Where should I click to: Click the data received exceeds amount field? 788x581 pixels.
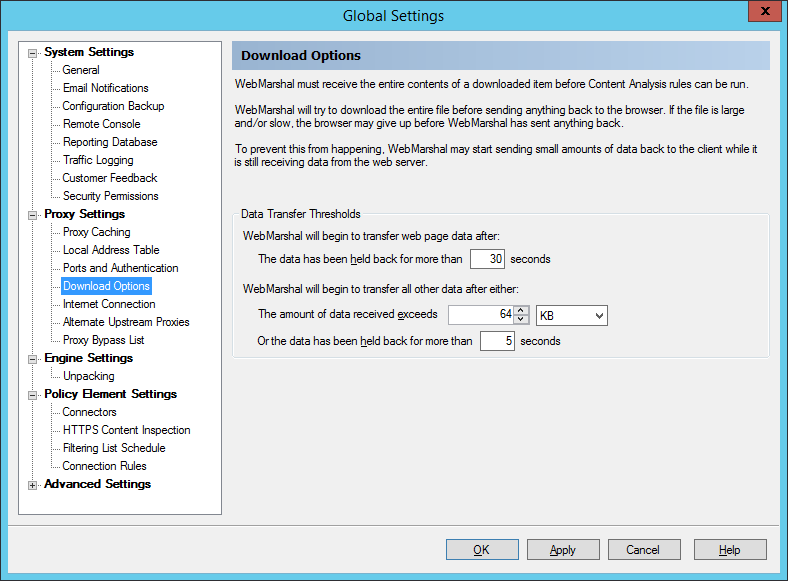481,315
